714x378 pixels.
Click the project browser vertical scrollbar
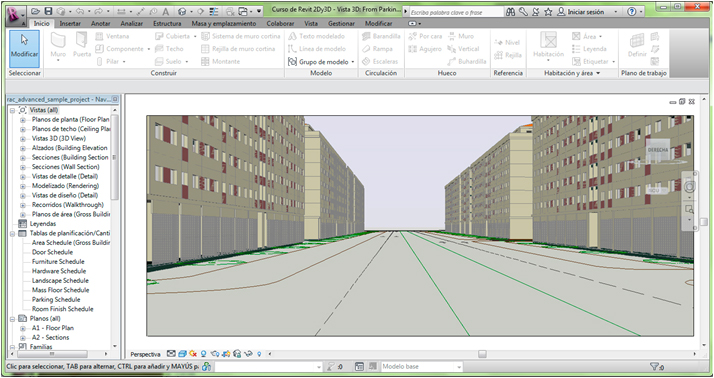(x=115, y=157)
